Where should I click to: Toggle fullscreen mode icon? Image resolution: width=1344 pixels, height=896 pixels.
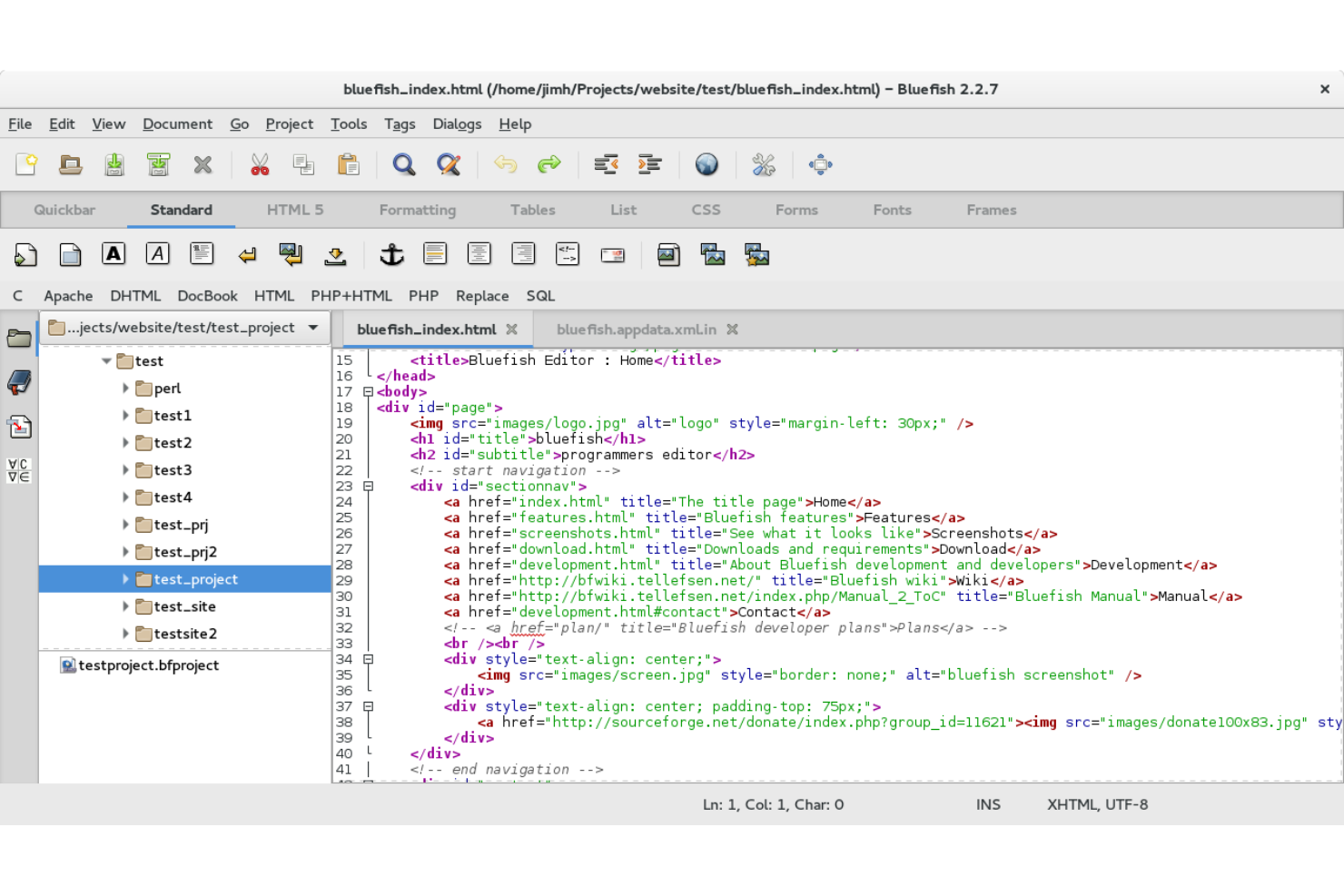pos(820,164)
